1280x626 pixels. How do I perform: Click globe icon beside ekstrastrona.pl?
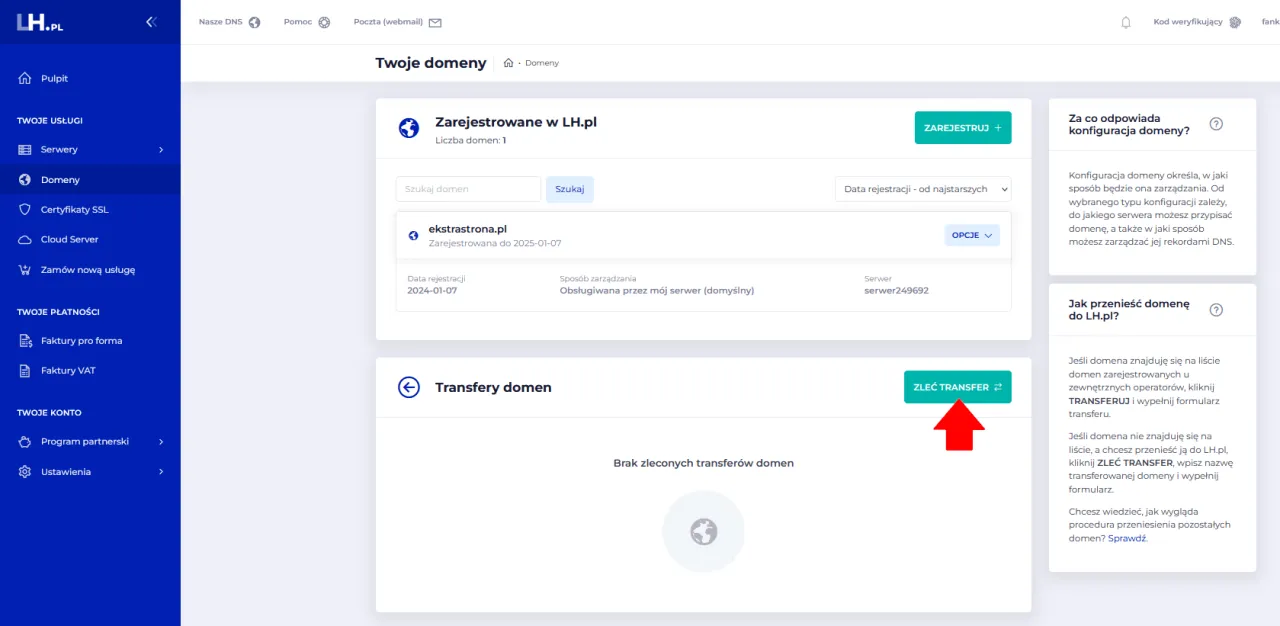413,236
